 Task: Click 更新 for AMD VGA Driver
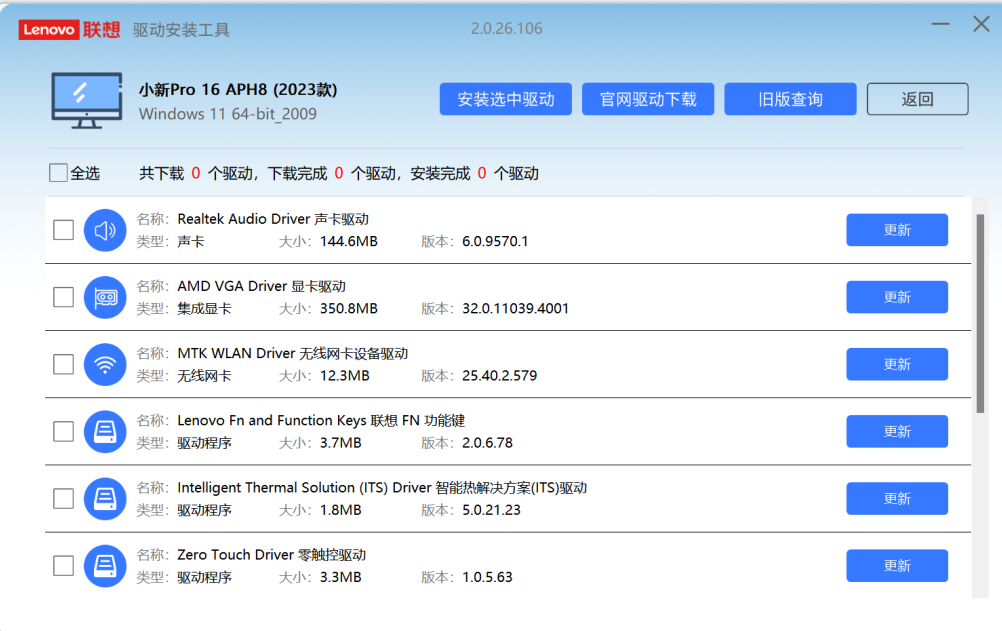click(897, 297)
